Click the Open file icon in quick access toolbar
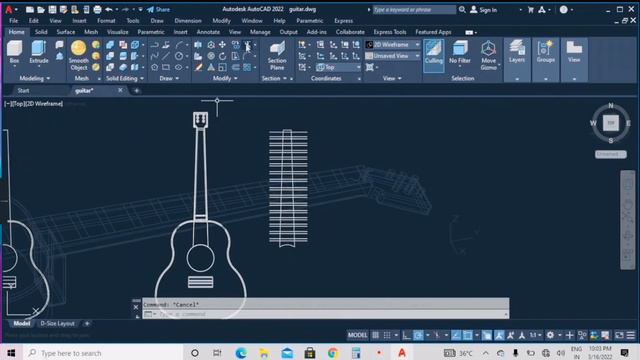Viewport: 640px width, 360px height. pyautogui.click(x=41, y=9)
